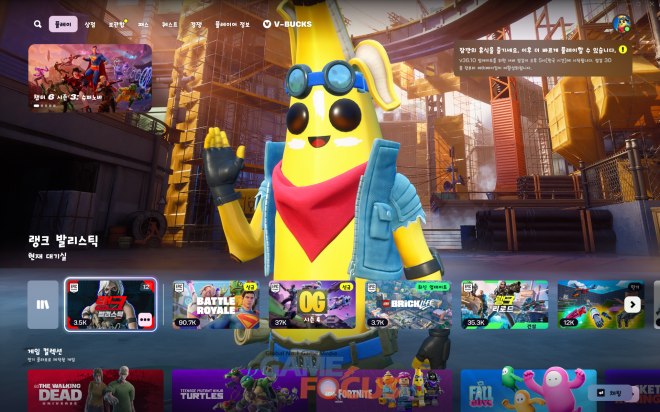This screenshot has height=412, width=660.
Task: Open the 플레이어 정보 (Player Info) tab
Action: tap(232, 24)
